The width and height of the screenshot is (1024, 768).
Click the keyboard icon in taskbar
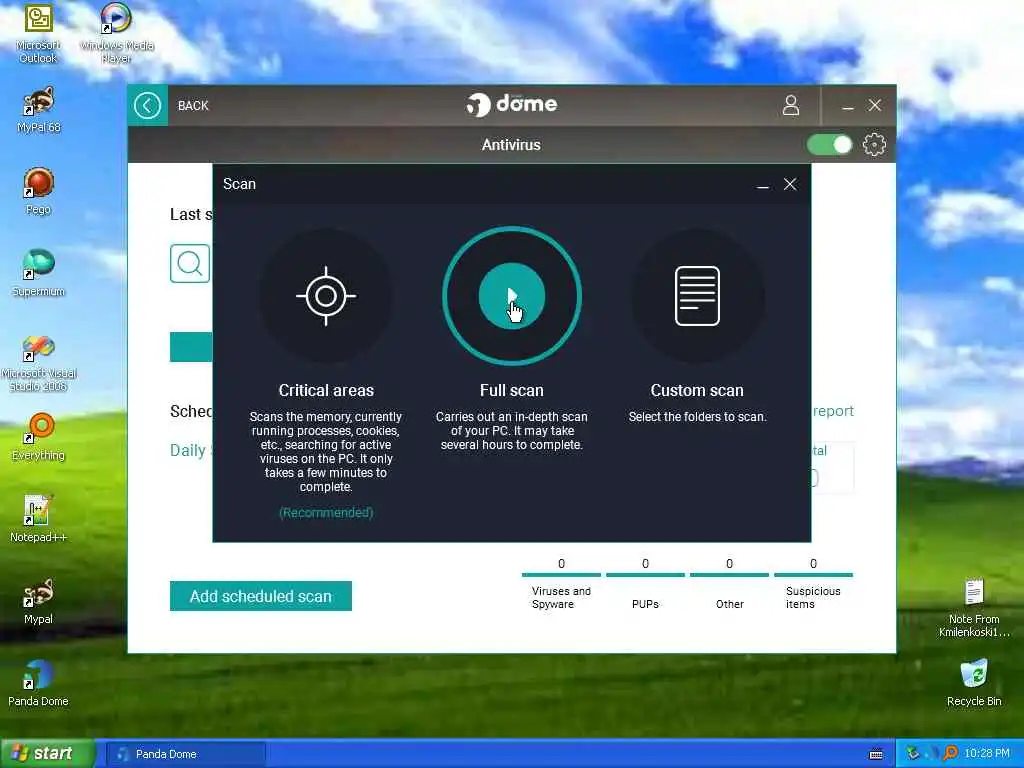pyautogui.click(x=876, y=754)
